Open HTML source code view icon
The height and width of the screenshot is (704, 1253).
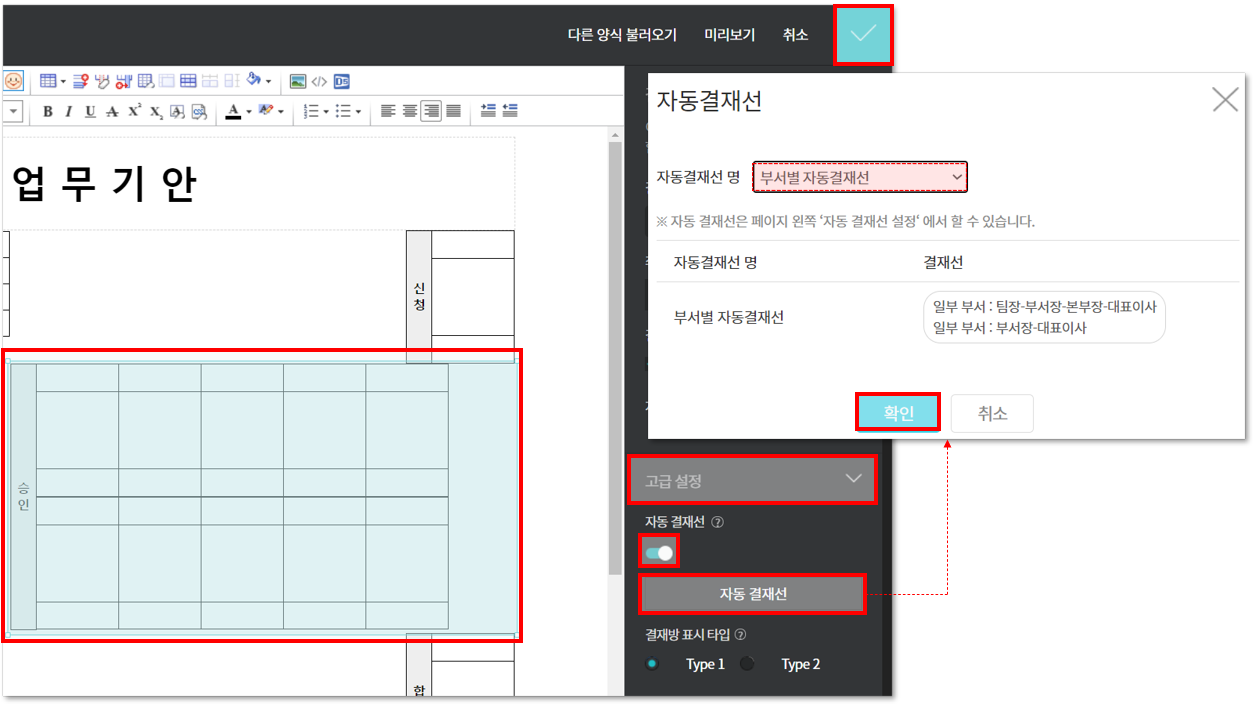click(319, 81)
